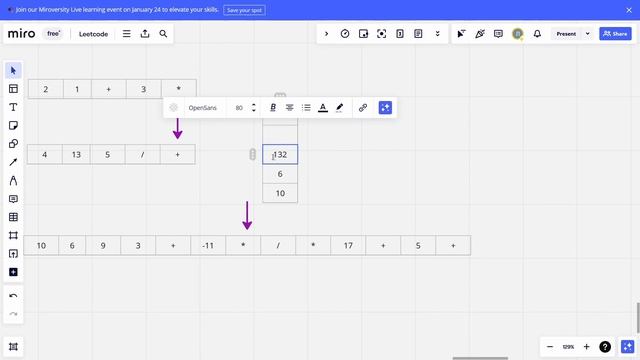Search the board
Screen dimensions: 640x360
click(x=163, y=34)
